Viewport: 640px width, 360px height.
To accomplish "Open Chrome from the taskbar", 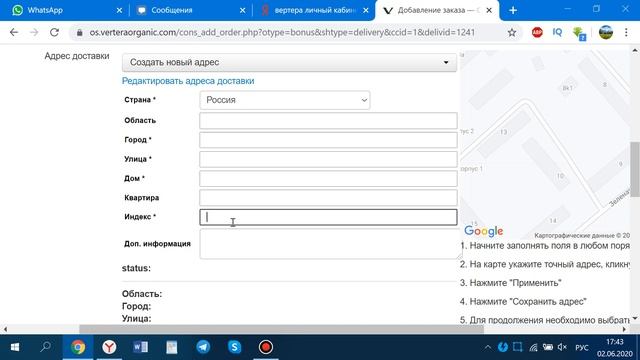I will 78,347.
